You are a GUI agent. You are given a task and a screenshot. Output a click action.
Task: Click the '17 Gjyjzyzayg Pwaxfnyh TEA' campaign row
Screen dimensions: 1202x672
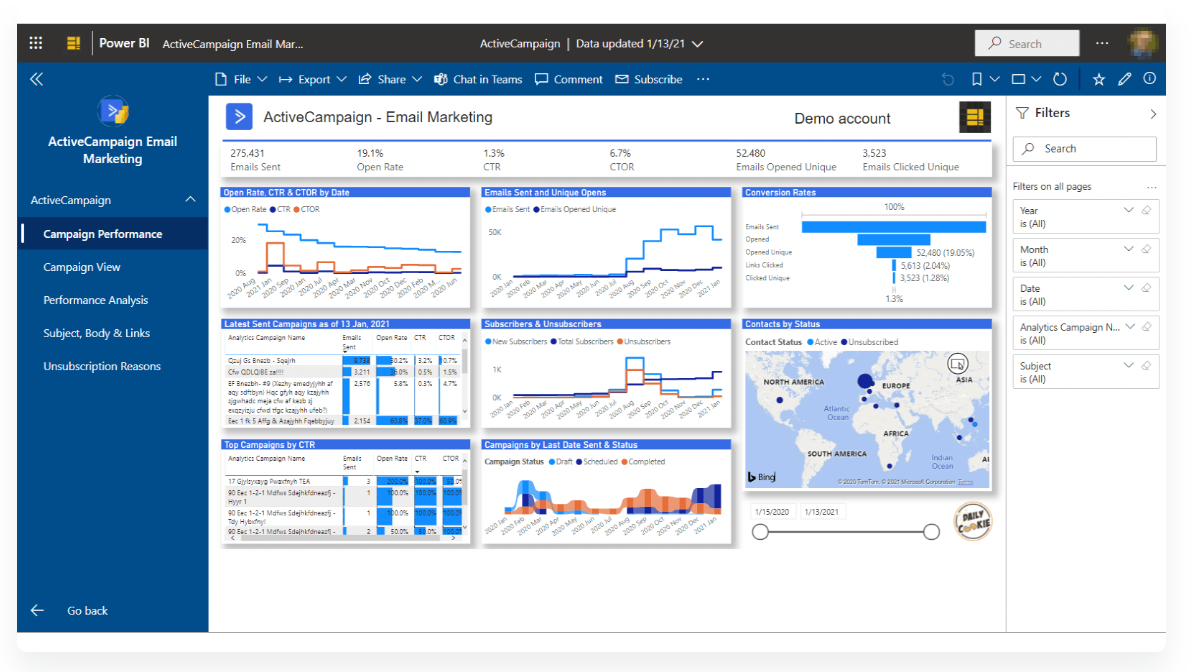tap(345, 481)
